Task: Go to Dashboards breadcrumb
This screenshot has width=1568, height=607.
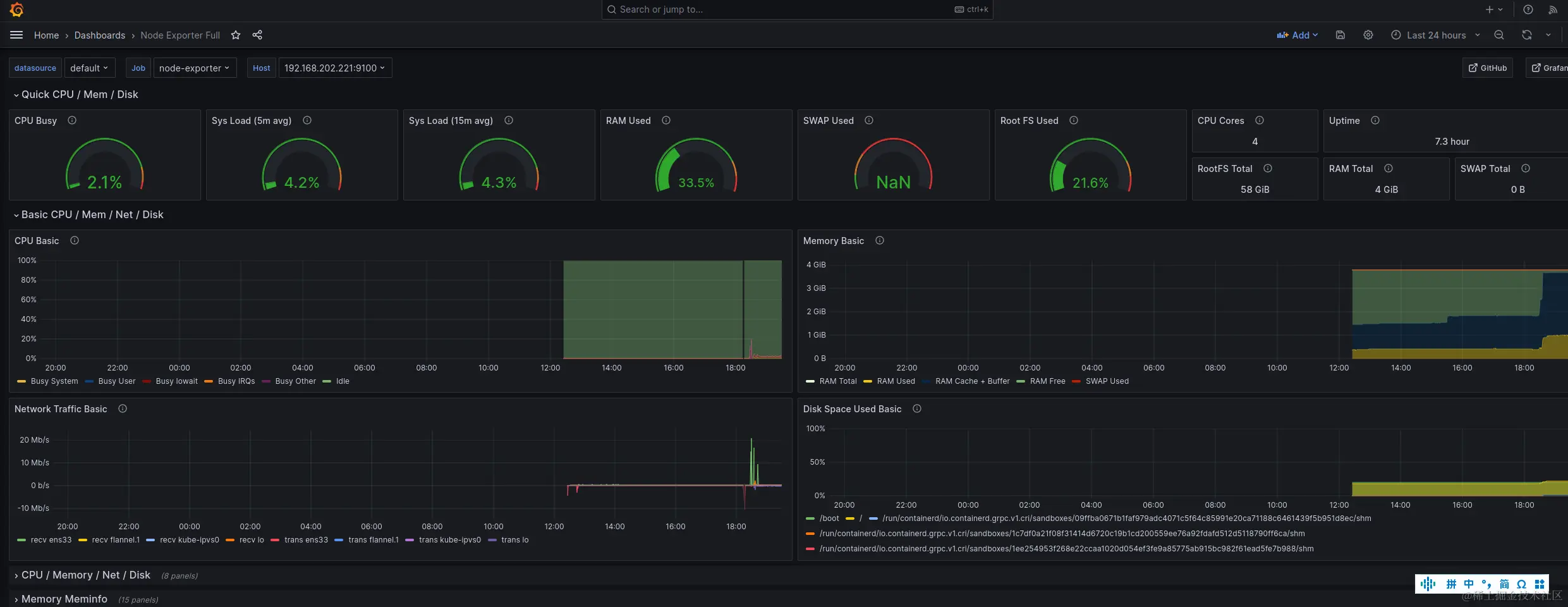Action: coord(100,35)
